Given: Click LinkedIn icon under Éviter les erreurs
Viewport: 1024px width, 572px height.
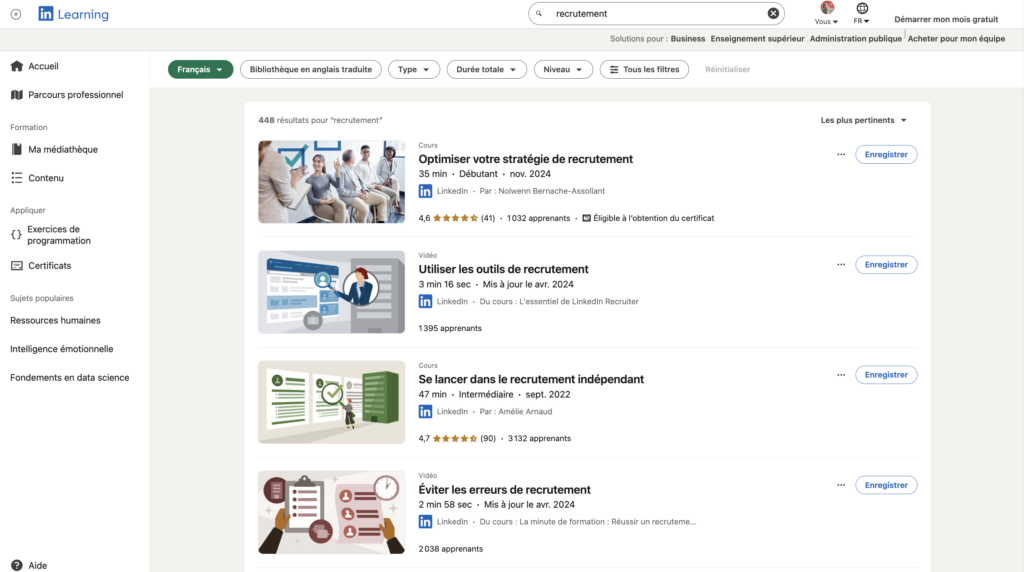Looking at the screenshot, I should point(425,522).
